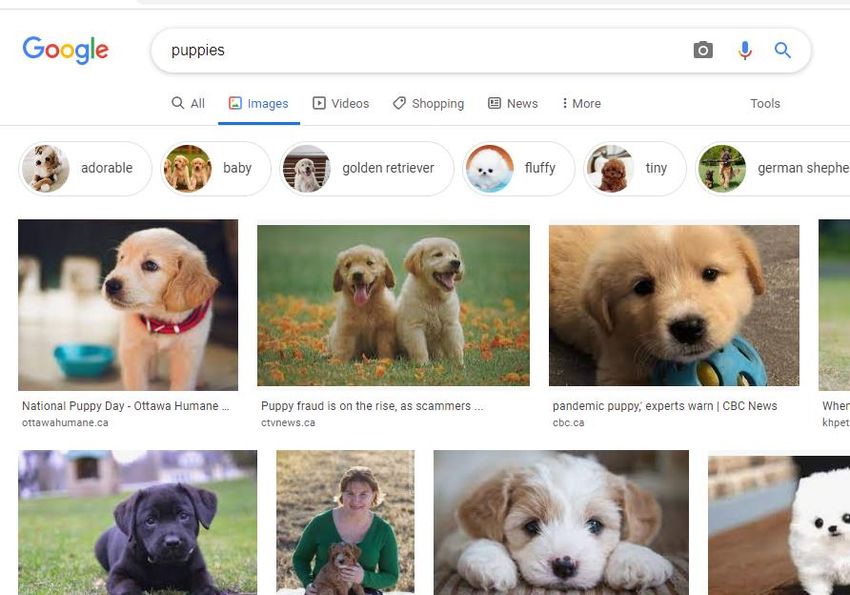Viewport: 850px width, 595px height.
Task: Filter by the golden retriever chip
Action: coord(366,169)
